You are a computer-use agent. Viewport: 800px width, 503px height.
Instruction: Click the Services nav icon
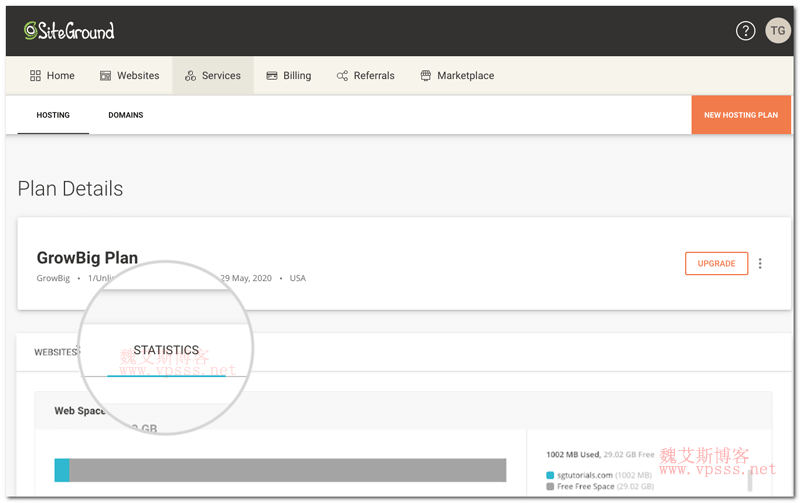click(x=190, y=76)
